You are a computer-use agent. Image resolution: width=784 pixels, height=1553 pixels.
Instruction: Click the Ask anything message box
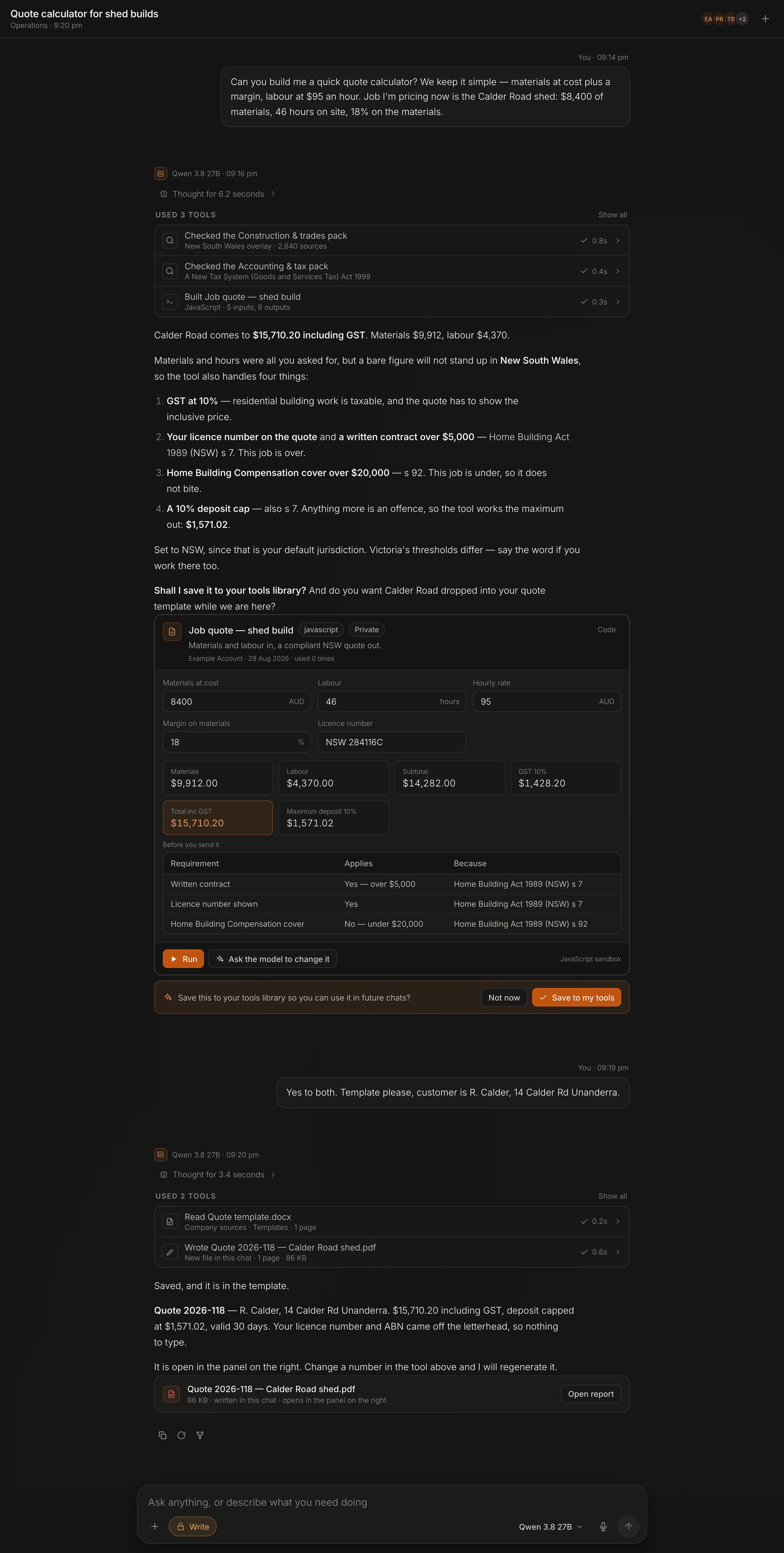point(392,1502)
